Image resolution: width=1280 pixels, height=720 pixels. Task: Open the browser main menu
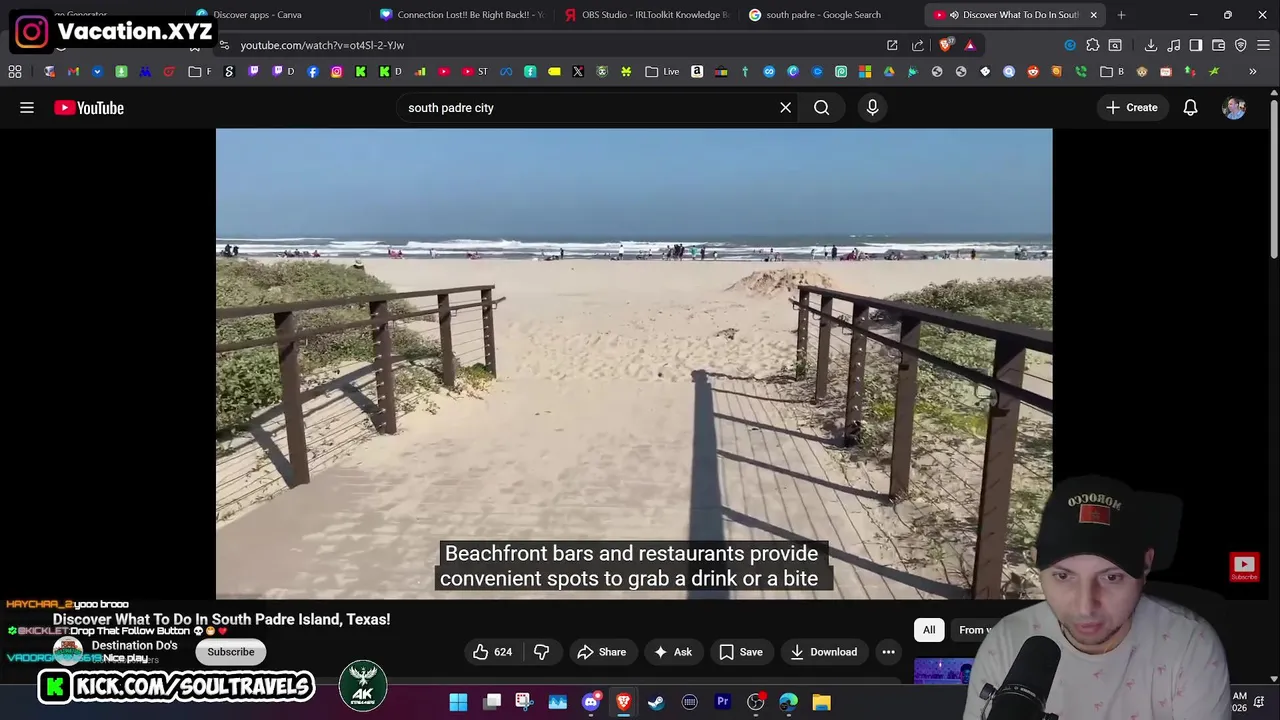click(x=1264, y=45)
